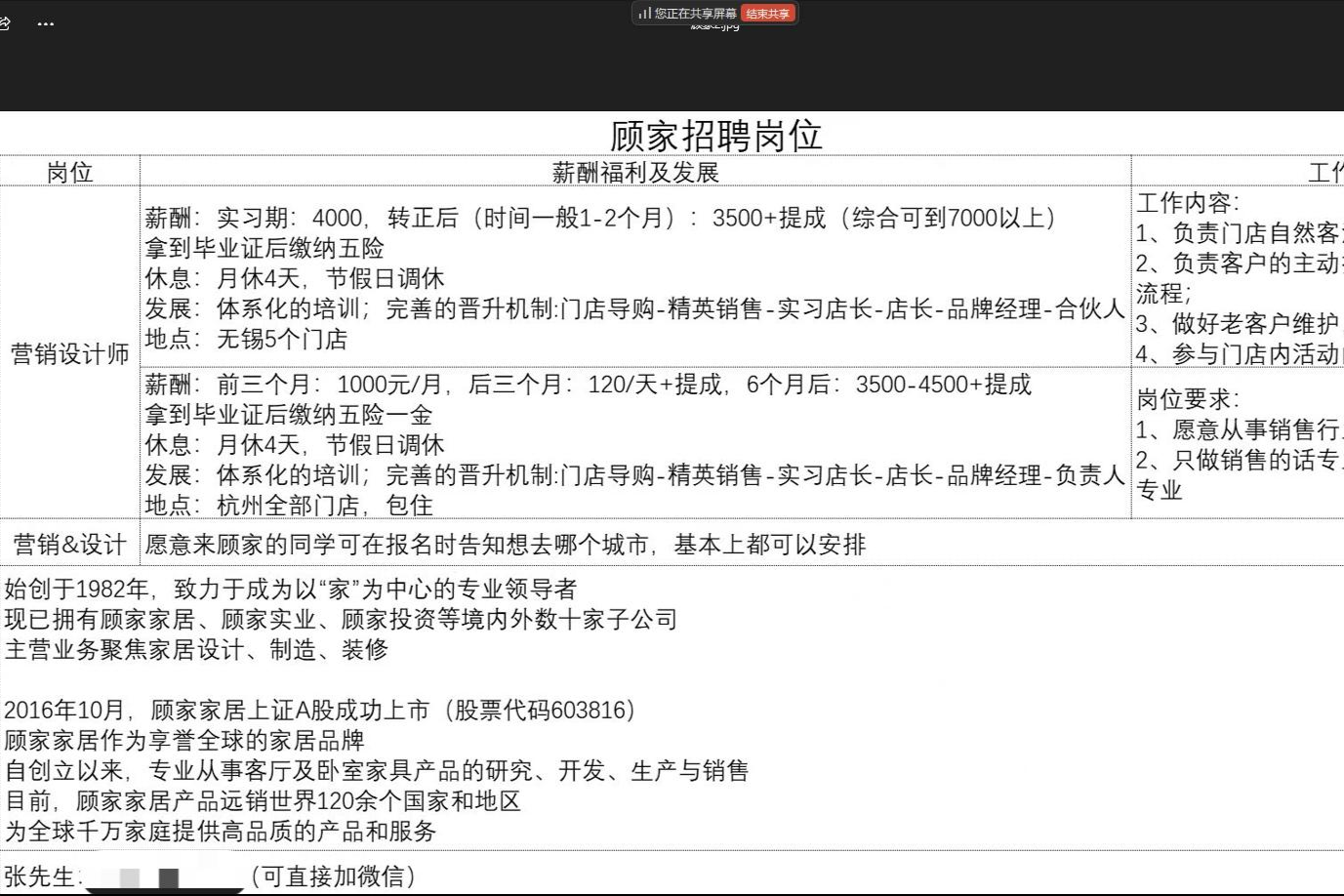1344x896 pixels.
Task: Click the network signal bars icon
Action: [644, 14]
